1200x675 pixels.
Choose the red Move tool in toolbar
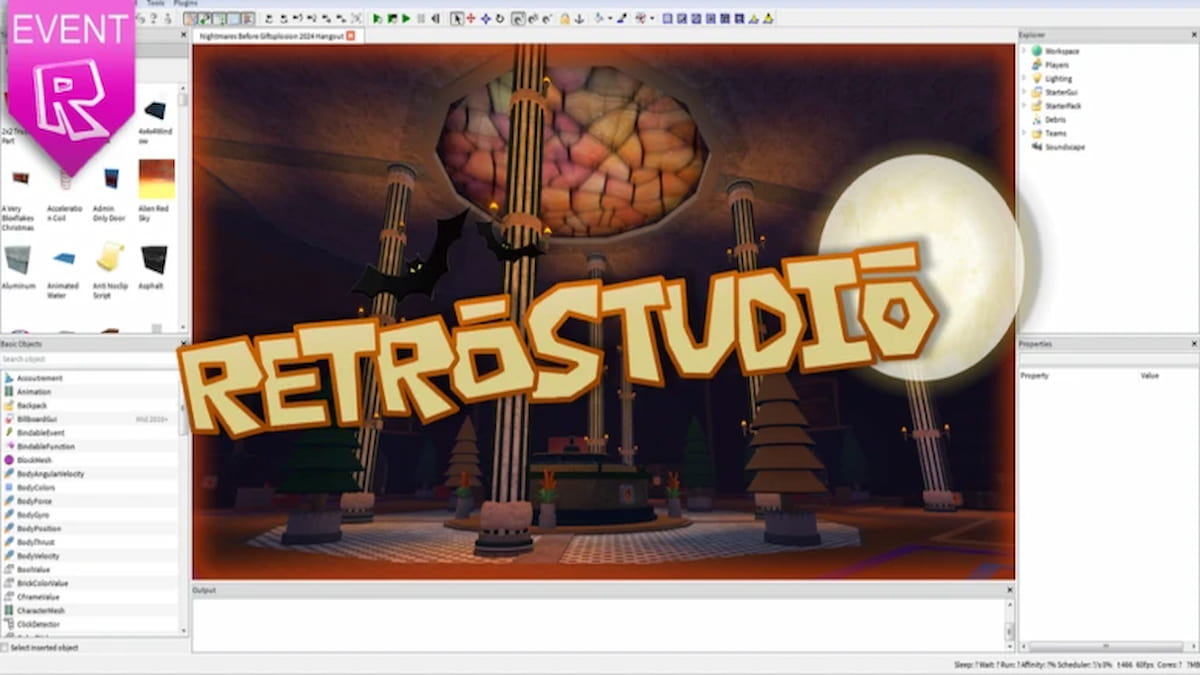[471, 19]
